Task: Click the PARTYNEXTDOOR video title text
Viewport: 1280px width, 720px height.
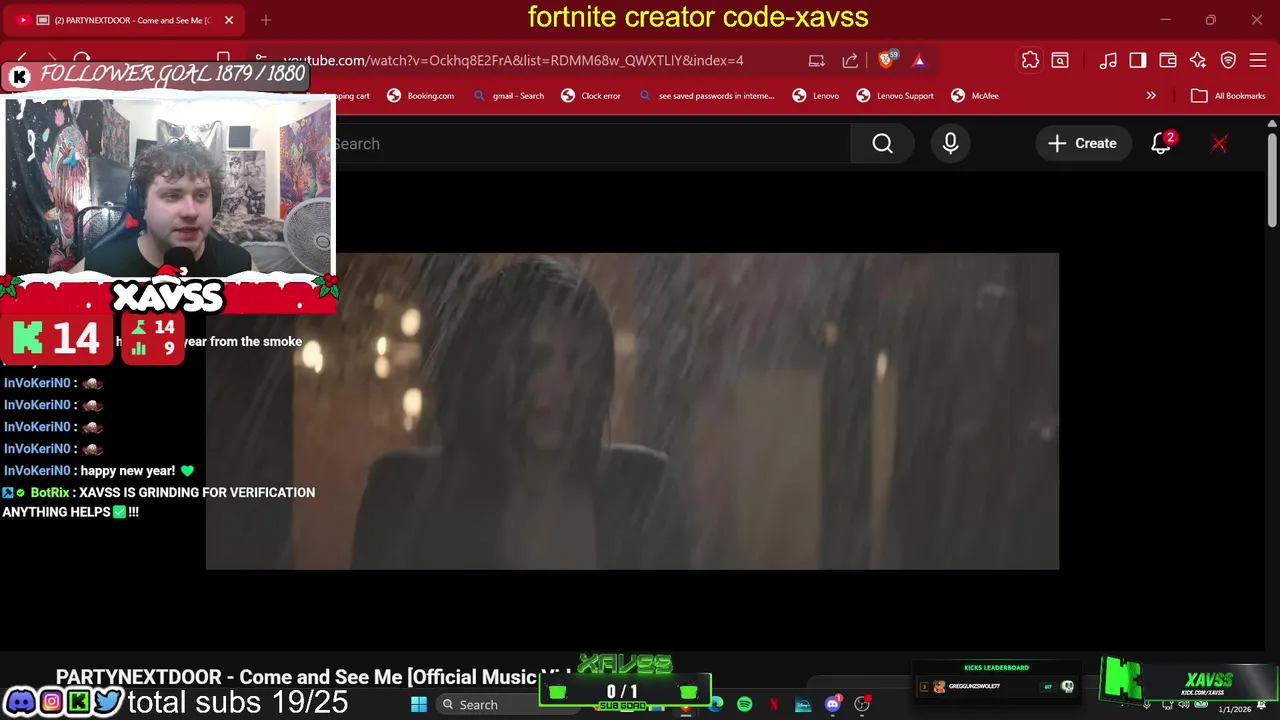Action: 313,677
